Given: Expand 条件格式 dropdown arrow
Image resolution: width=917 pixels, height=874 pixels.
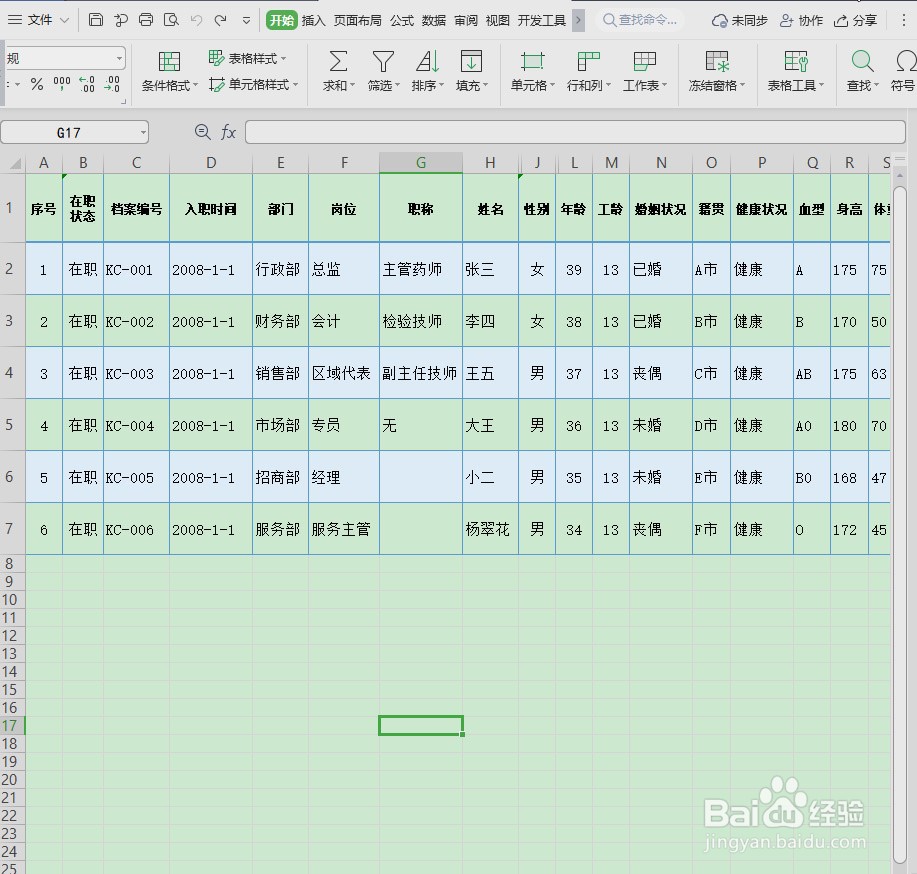Looking at the screenshot, I should click(x=195, y=85).
